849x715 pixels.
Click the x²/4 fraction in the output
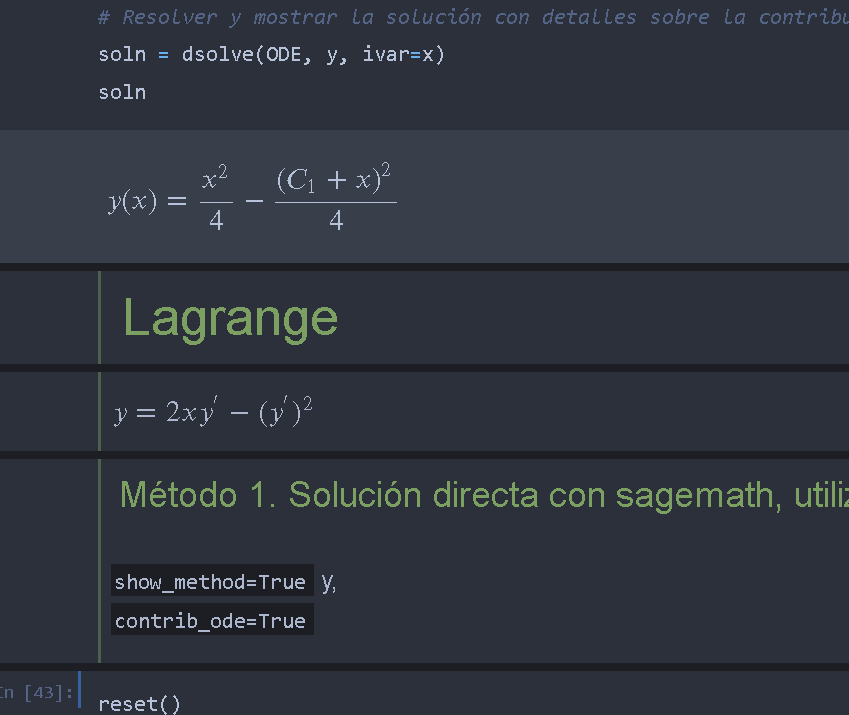(x=215, y=199)
